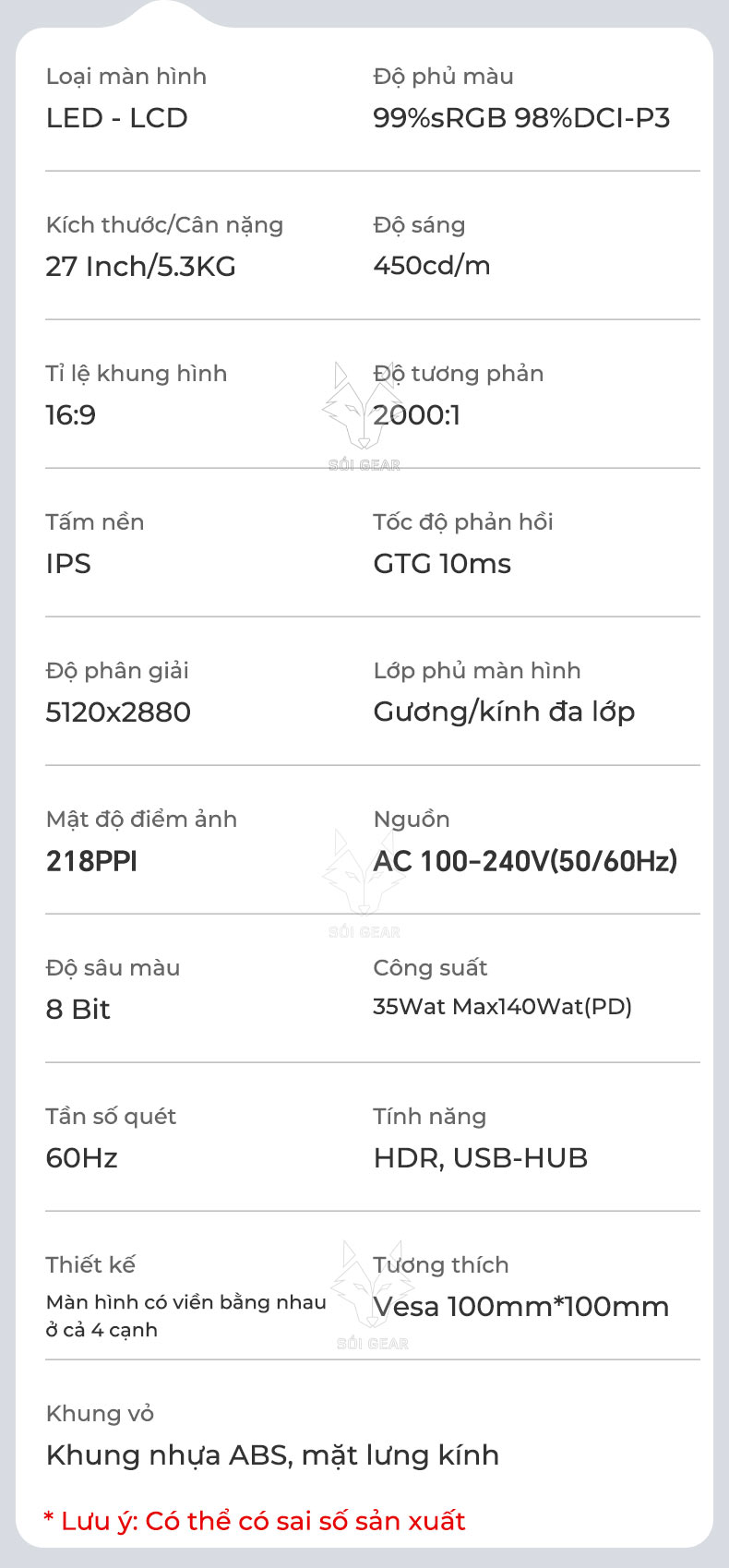Click the 16:9 aspect ratio value
This screenshot has height=1568, width=729.
tap(71, 415)
